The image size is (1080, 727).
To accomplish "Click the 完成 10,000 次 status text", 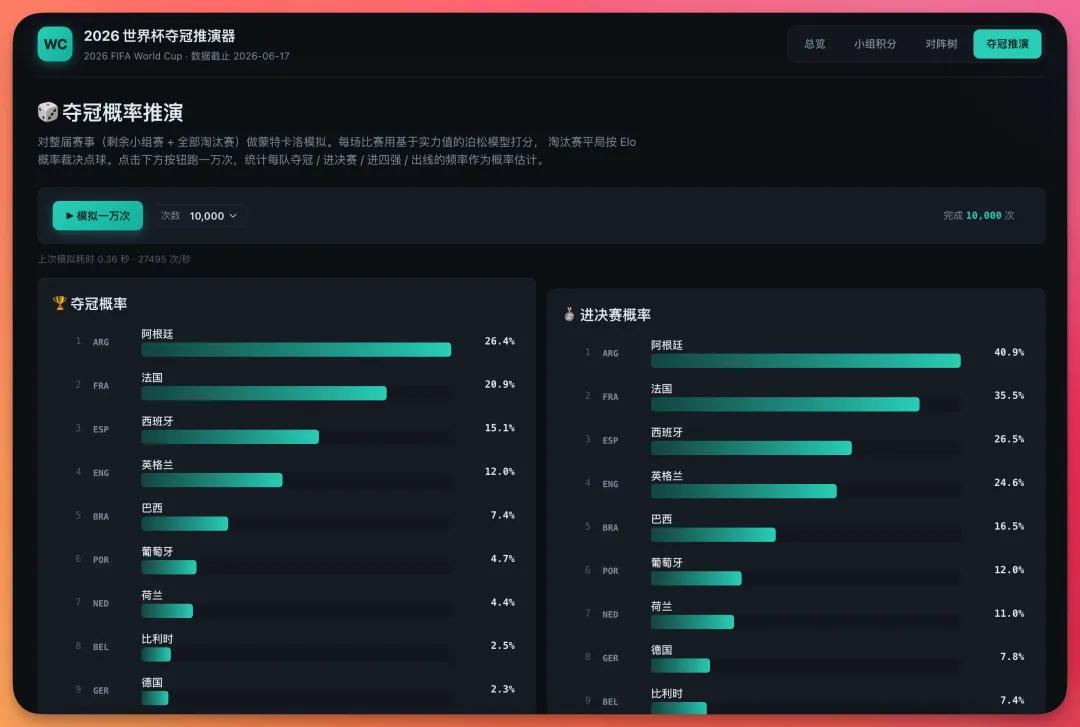I will pyautogui.click(x=979, y=216).
